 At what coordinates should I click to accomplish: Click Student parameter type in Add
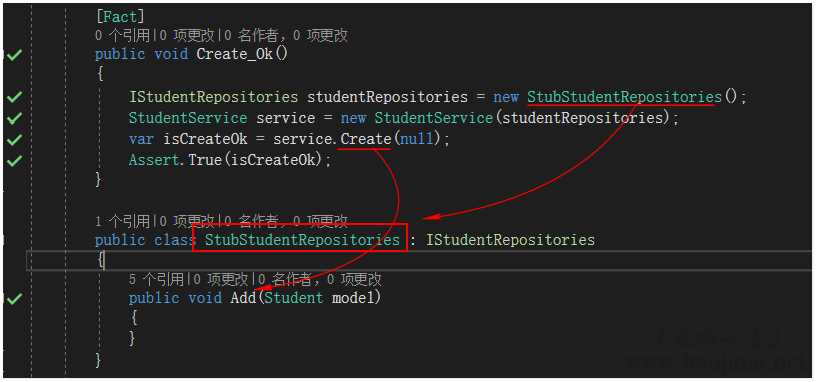[294, 299]
